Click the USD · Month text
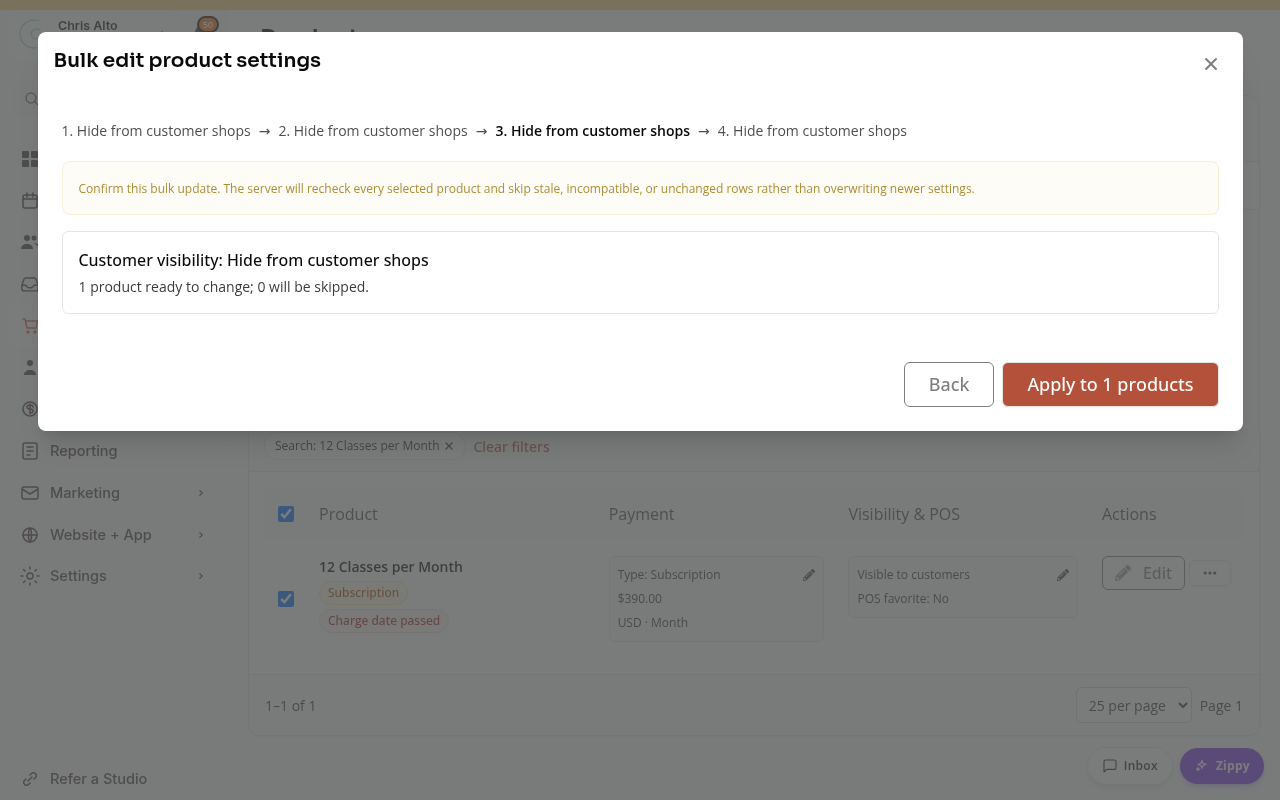 click(x=653, y=623)
